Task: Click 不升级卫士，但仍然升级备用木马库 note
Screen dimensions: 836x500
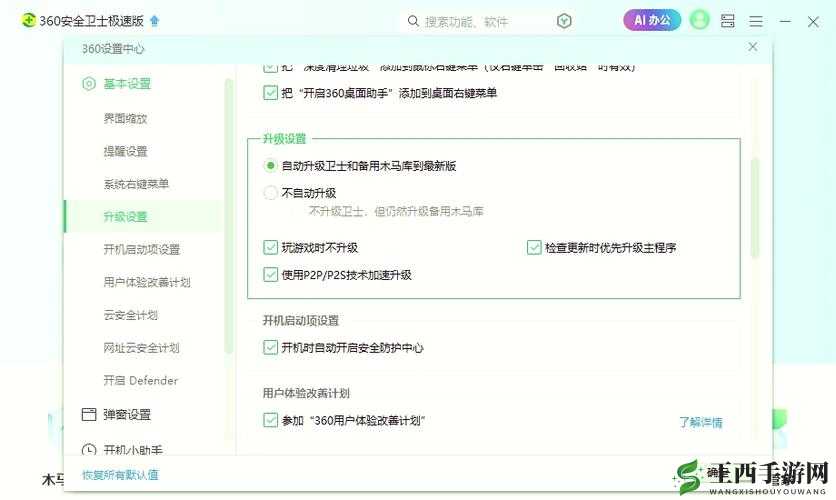Action: click(396, 212)
